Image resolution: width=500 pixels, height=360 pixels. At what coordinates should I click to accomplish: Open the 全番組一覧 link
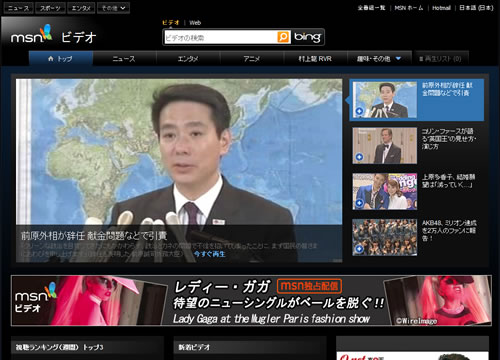(x=371, y=8)
